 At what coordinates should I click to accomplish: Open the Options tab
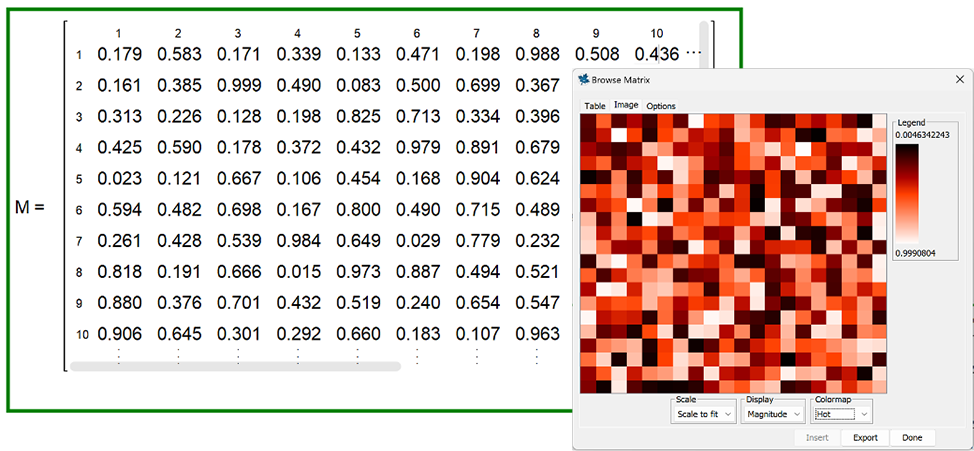[661, 105]
